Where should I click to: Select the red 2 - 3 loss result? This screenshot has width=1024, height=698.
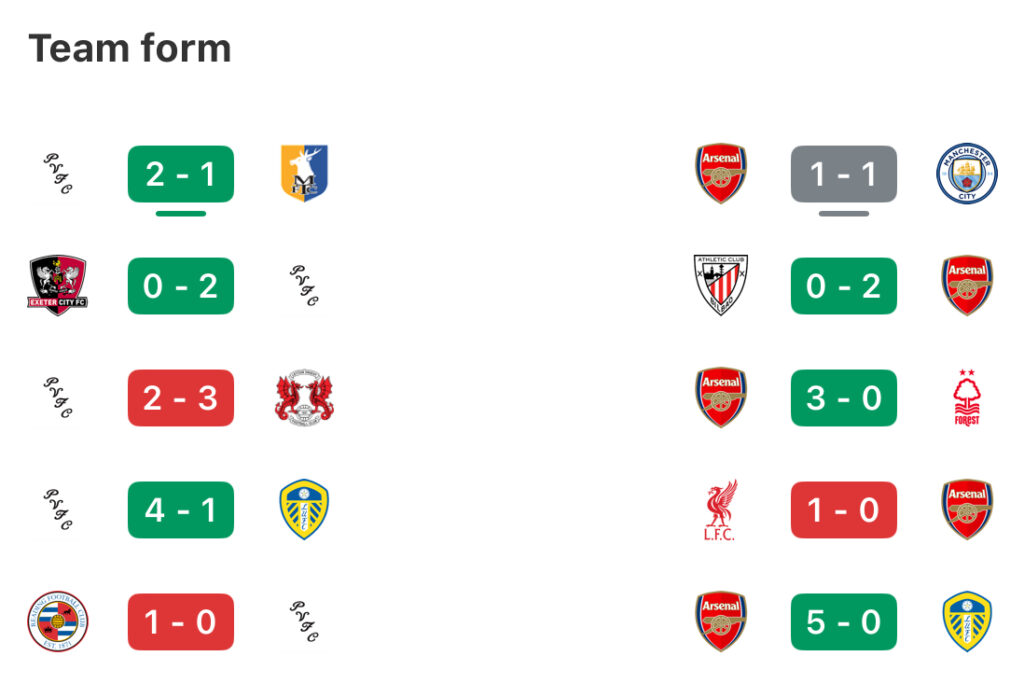click(181, 398)
